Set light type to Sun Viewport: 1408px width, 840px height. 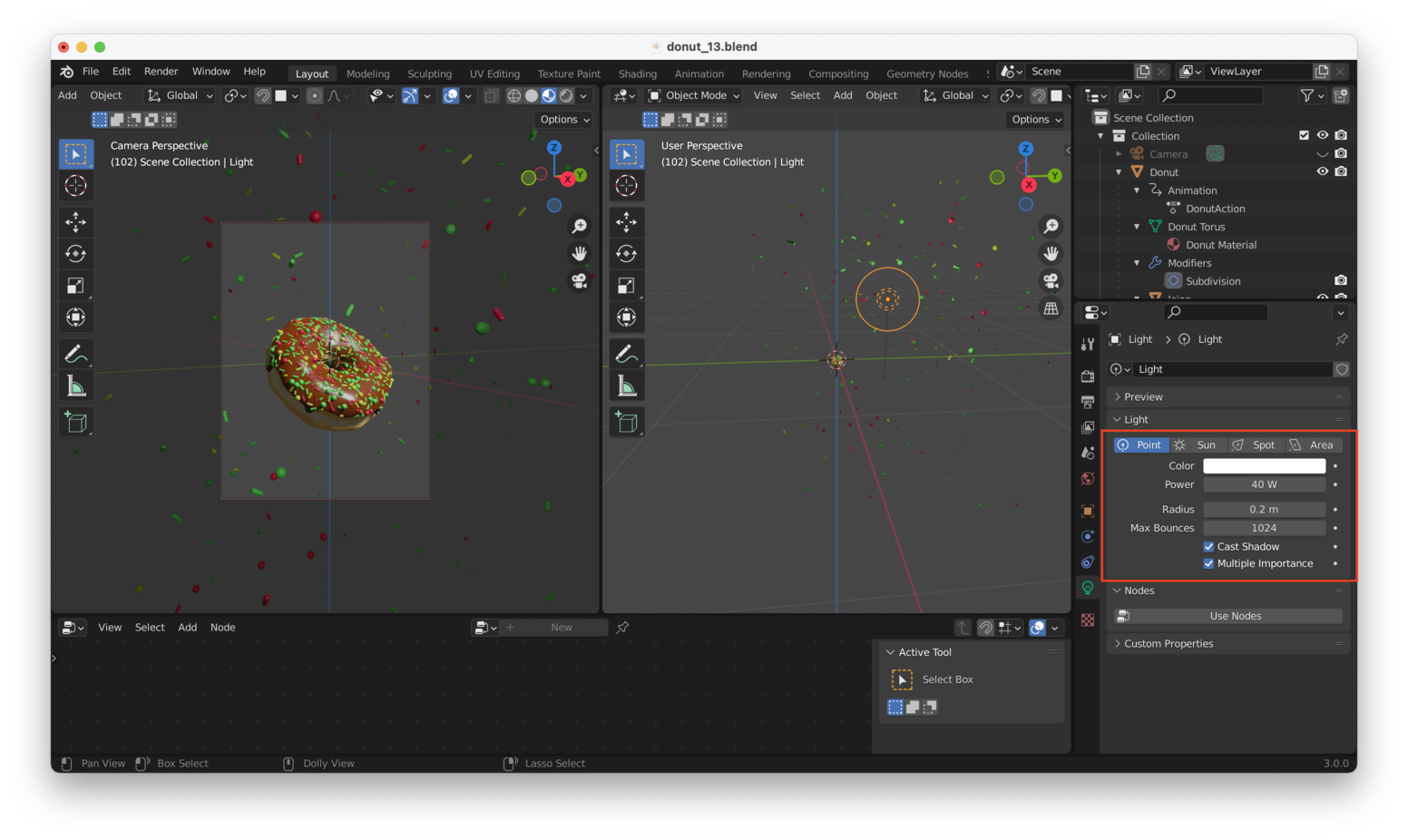tap(1198, 444)
